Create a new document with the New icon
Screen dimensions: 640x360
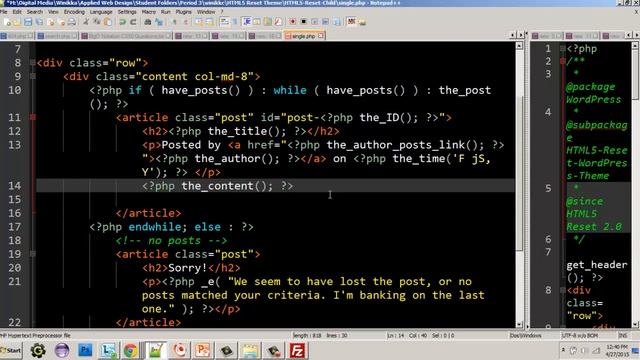7,22
